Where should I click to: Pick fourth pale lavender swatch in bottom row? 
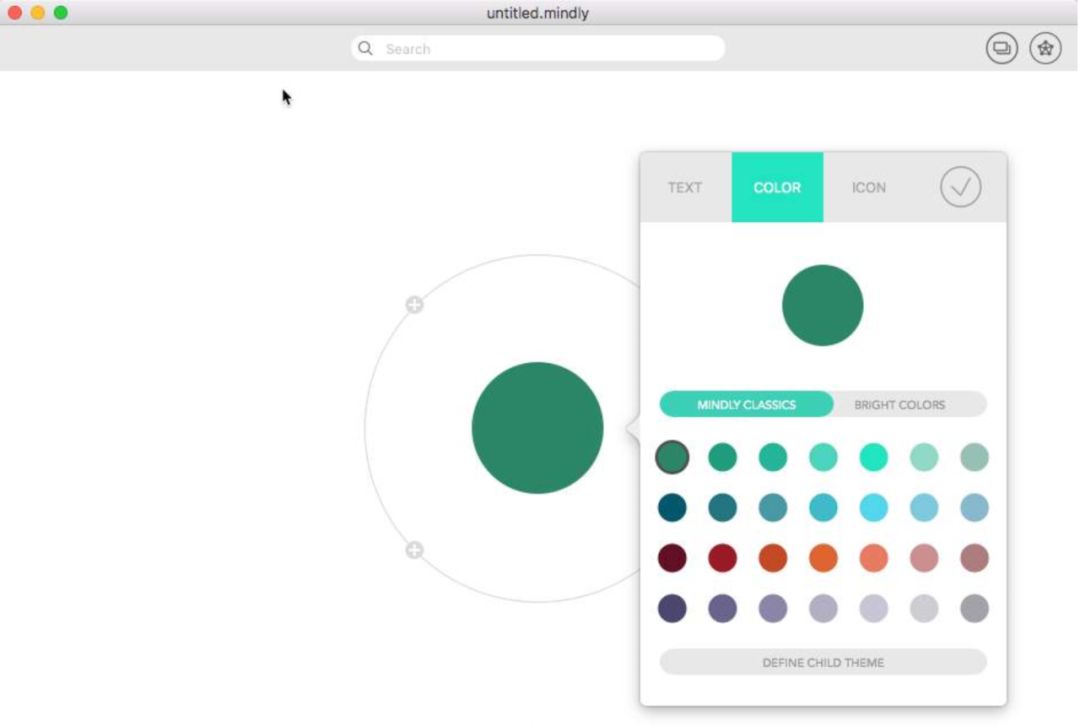pyautogui.click(x=823, y=608)
